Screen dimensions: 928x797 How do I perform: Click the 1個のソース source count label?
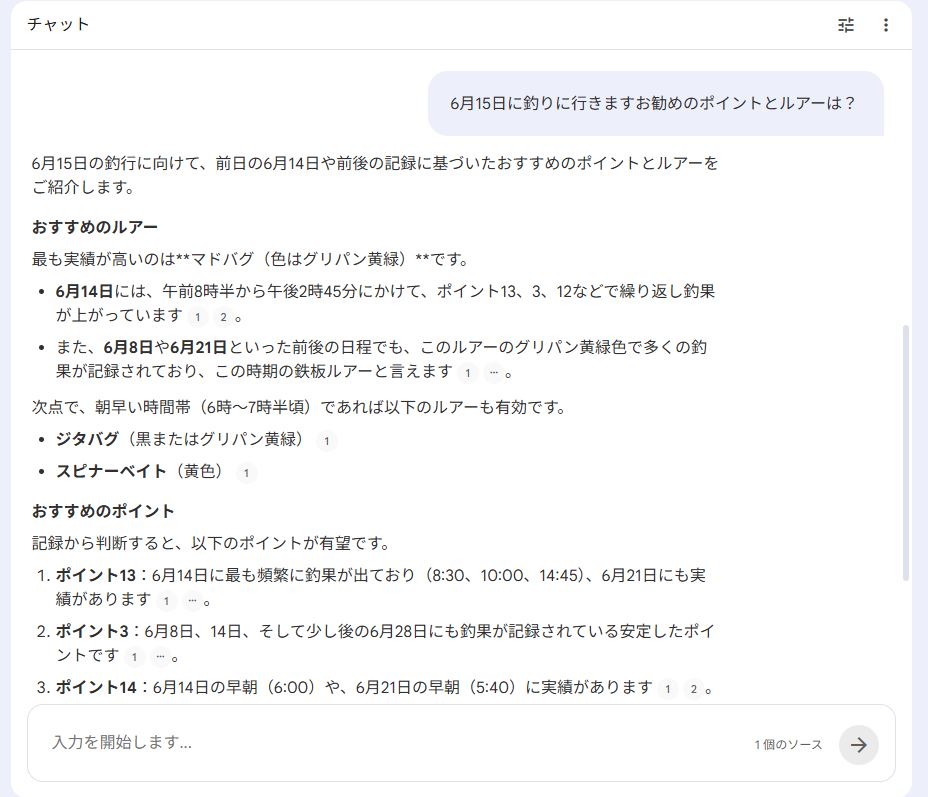click(x=788, y=745)
